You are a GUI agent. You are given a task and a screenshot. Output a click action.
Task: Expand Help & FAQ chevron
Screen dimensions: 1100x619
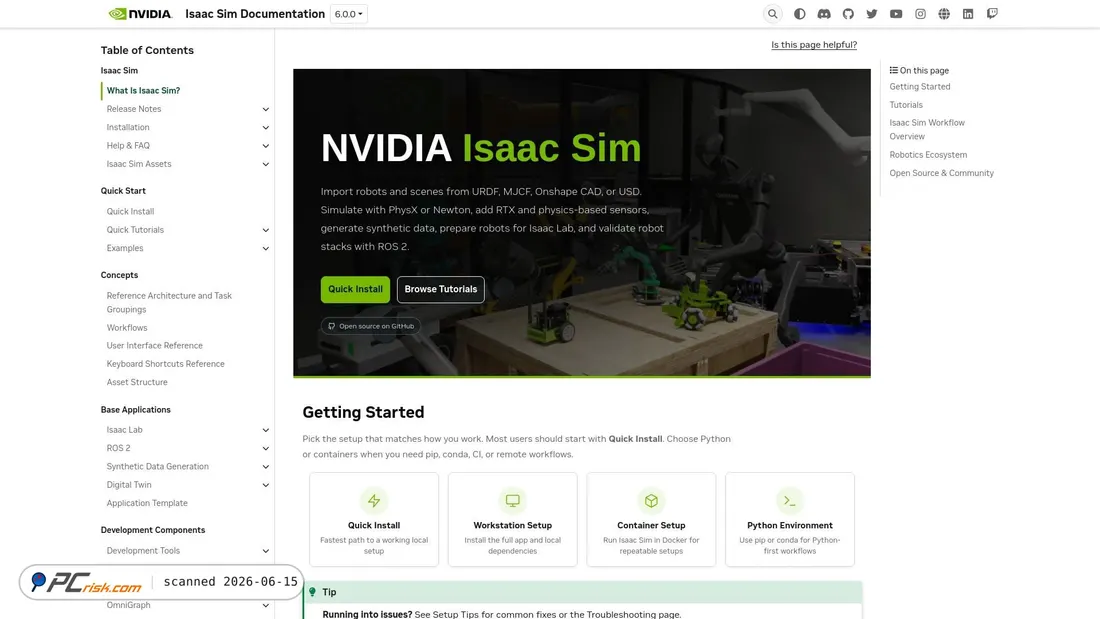pos(266,145)
